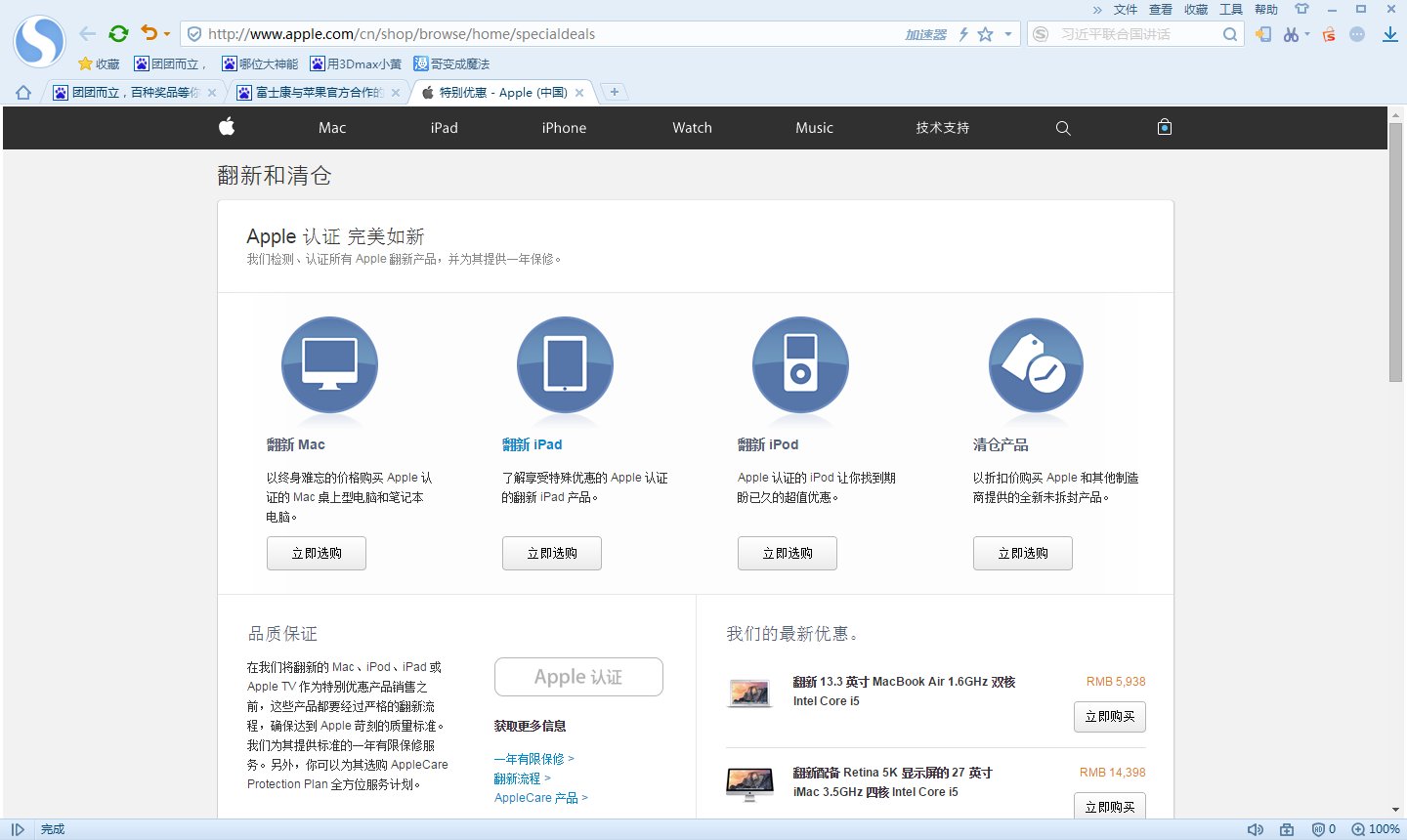The height and width of the screenshot is (840, 1407).
Task: Toggle the sidebar icon at status bar left
Action: click(18, 829)
